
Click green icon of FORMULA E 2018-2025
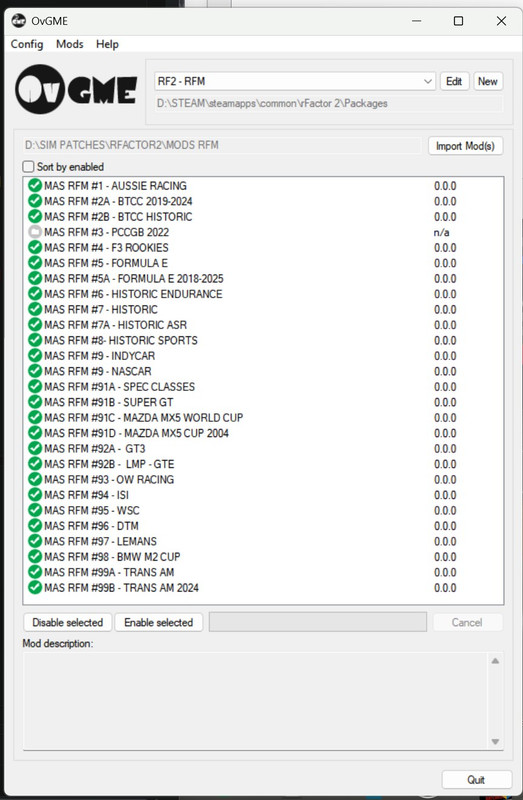click(35, 279)
